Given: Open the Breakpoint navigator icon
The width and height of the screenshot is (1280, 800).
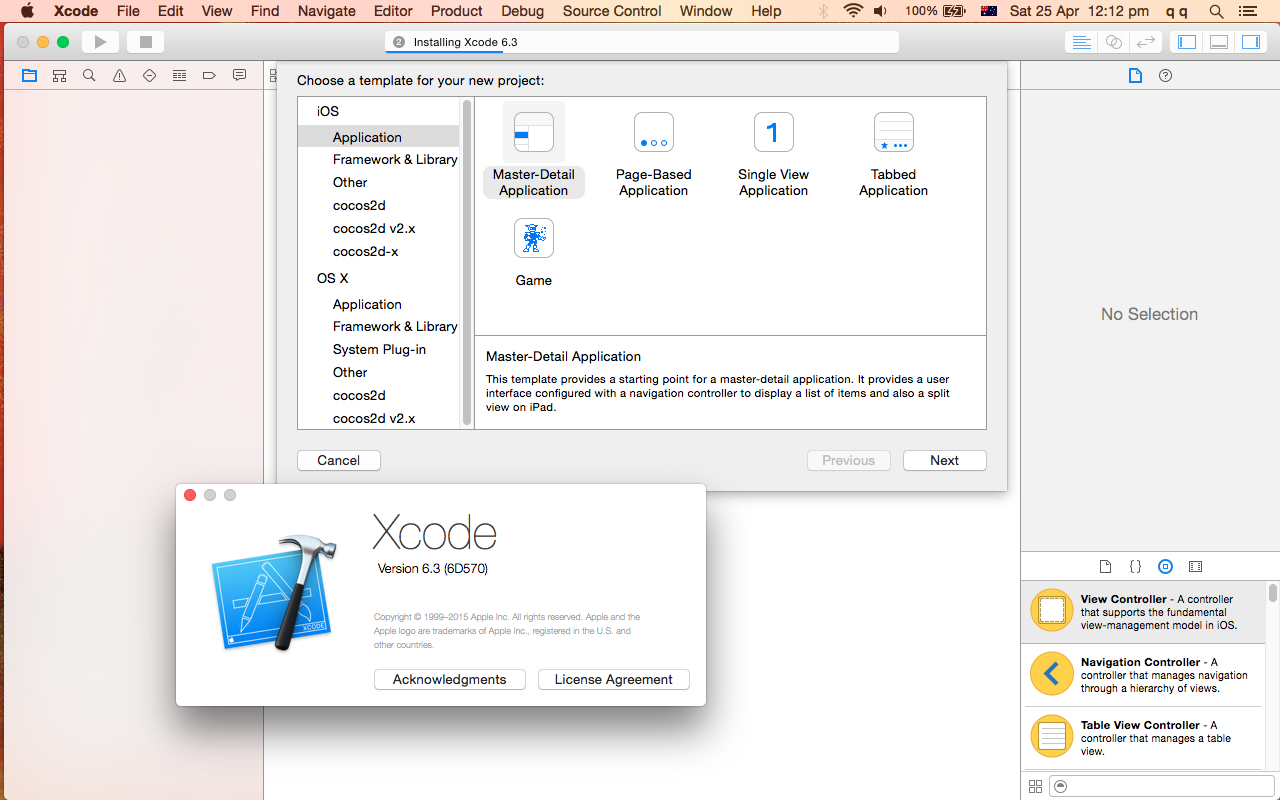Looking at the screenshot, I should [209, 76].
